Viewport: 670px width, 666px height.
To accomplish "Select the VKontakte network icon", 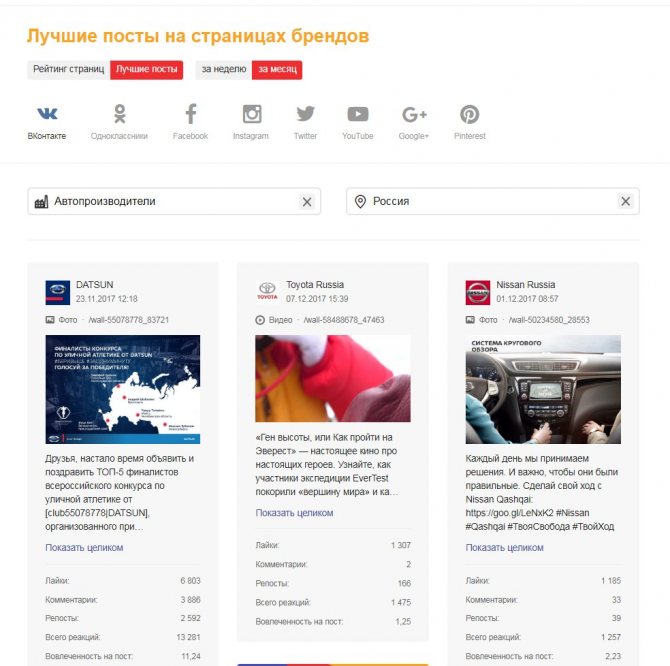I will 47,114.
